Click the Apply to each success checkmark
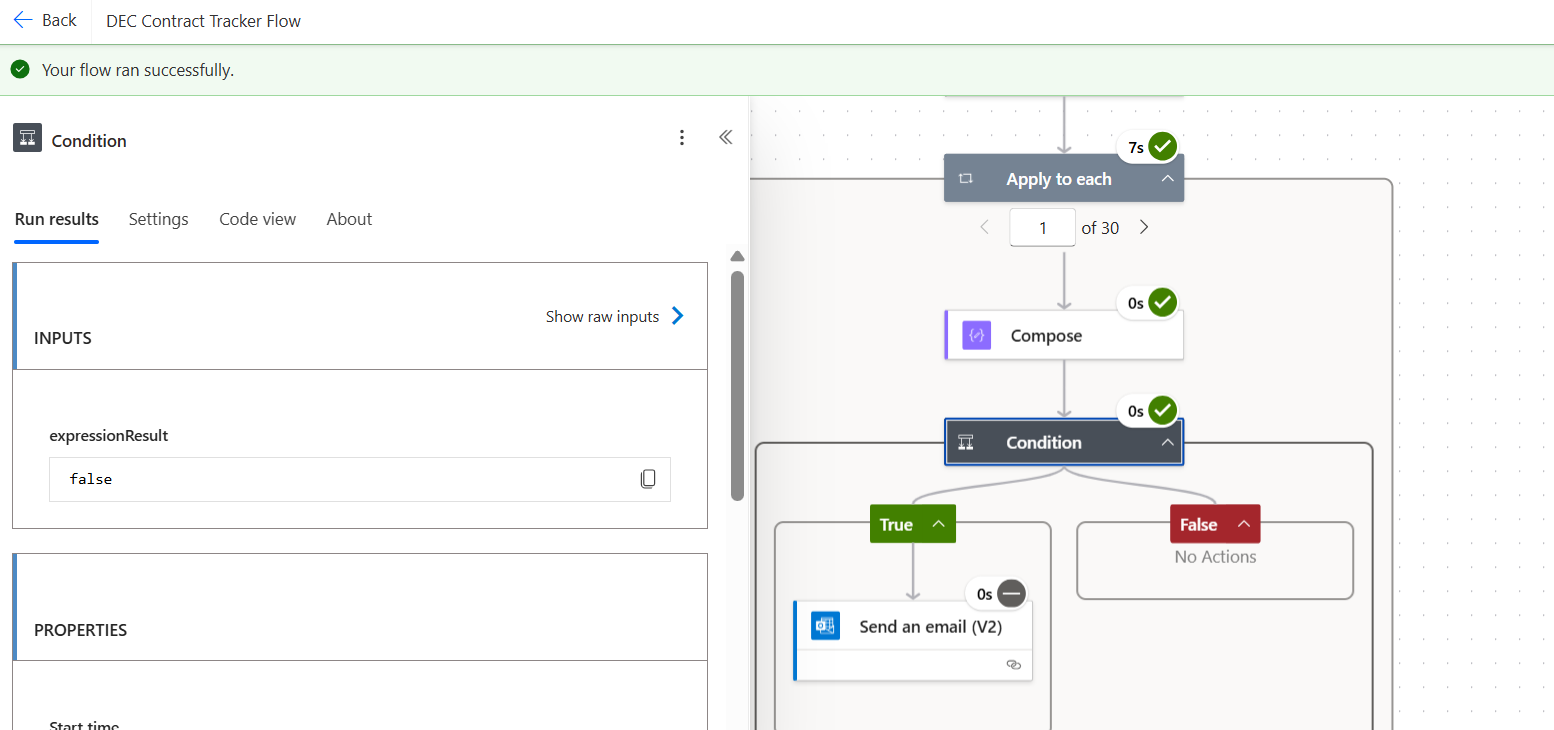The width and height of the screenshot is (1554, 730). pos(1162,147)
